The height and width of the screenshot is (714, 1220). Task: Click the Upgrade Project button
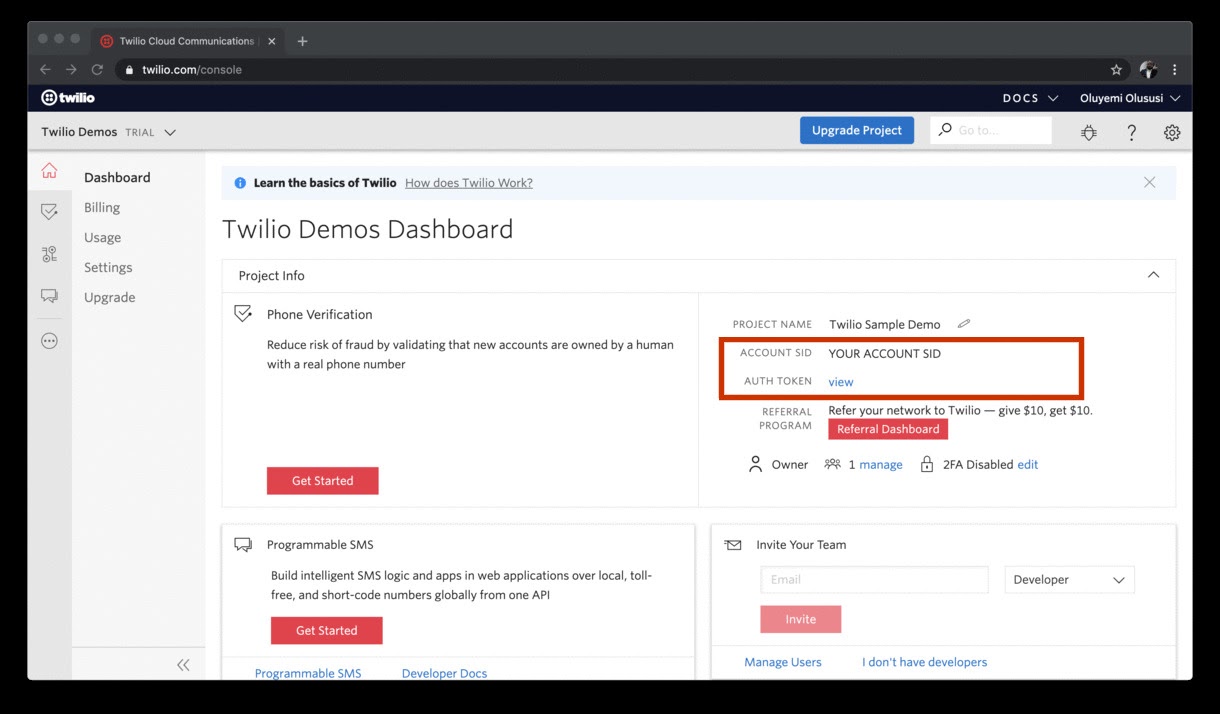(857, 130)
